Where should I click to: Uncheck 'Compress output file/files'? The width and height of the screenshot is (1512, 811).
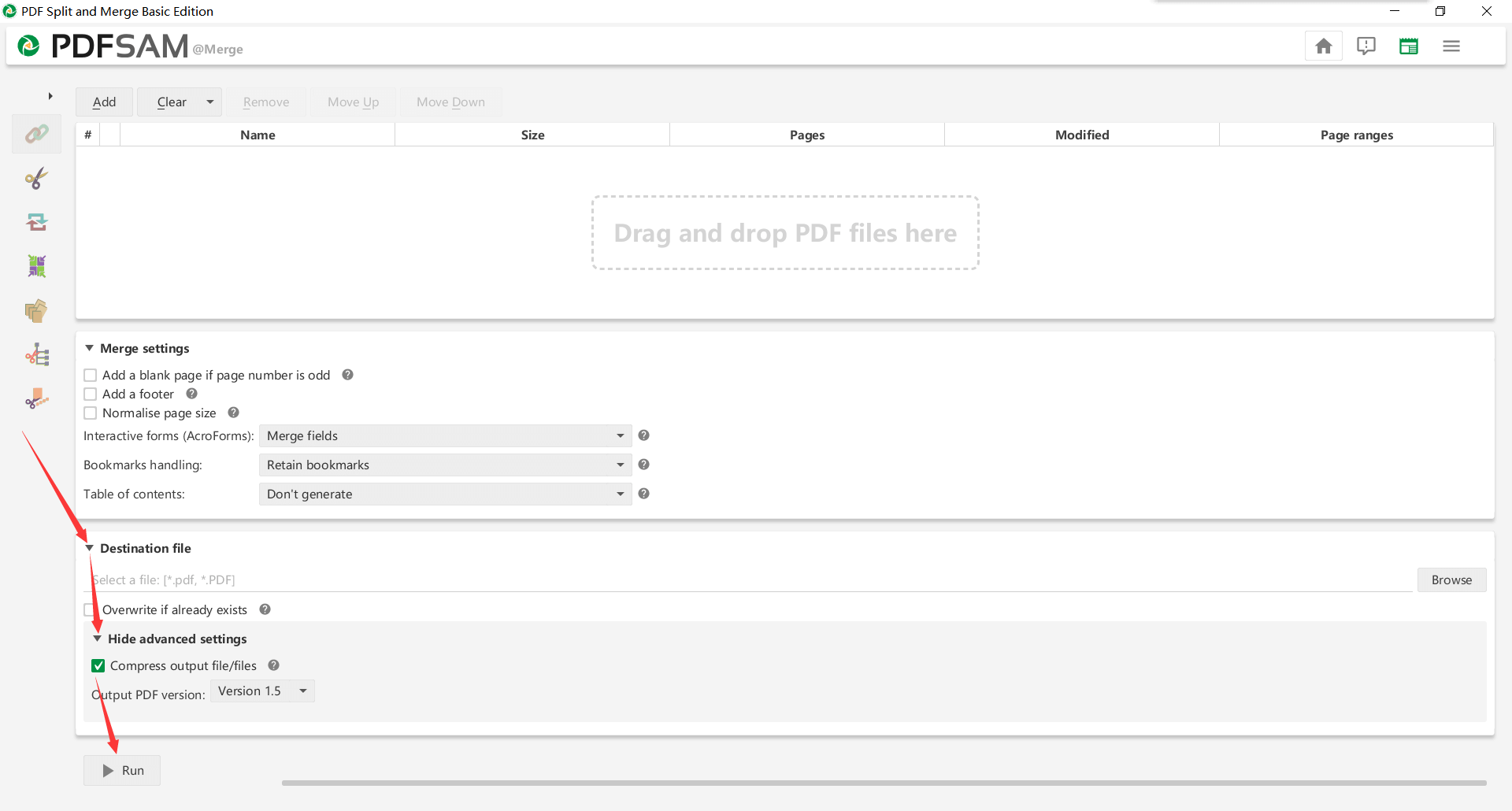click(98, 666)
